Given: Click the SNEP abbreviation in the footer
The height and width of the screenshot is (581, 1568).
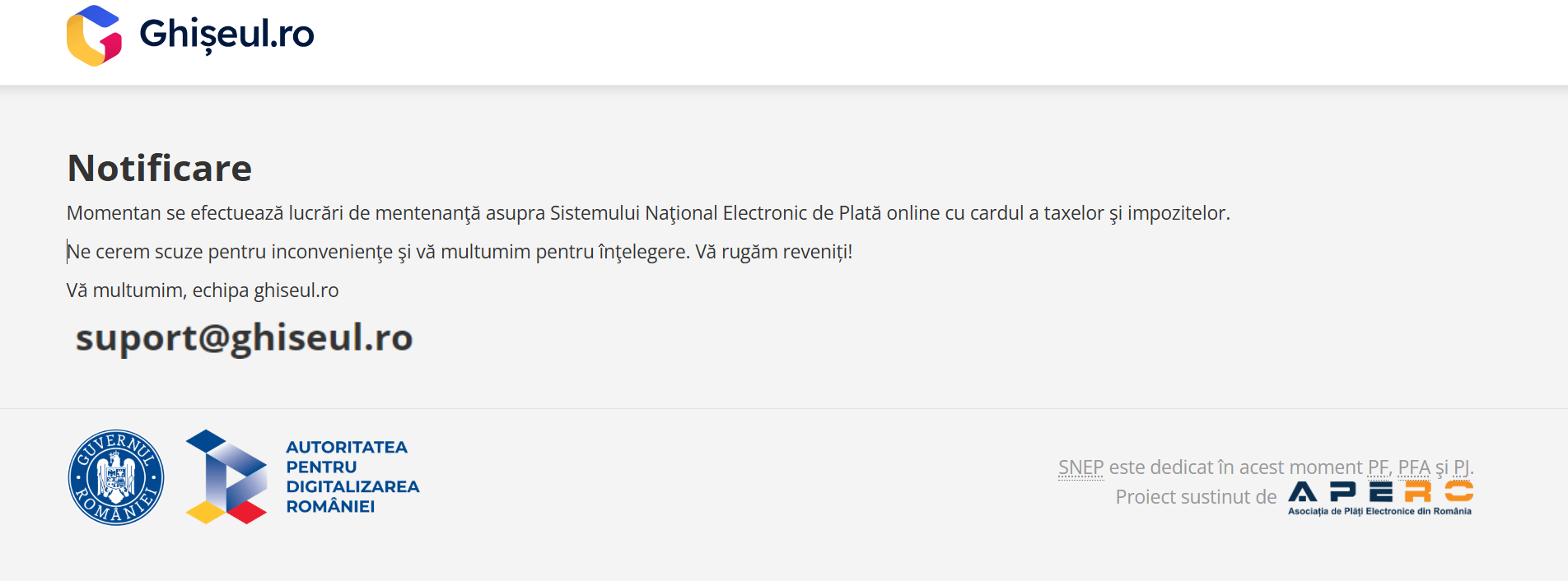Looking at the screenshot, I should tap(1080, 467).
